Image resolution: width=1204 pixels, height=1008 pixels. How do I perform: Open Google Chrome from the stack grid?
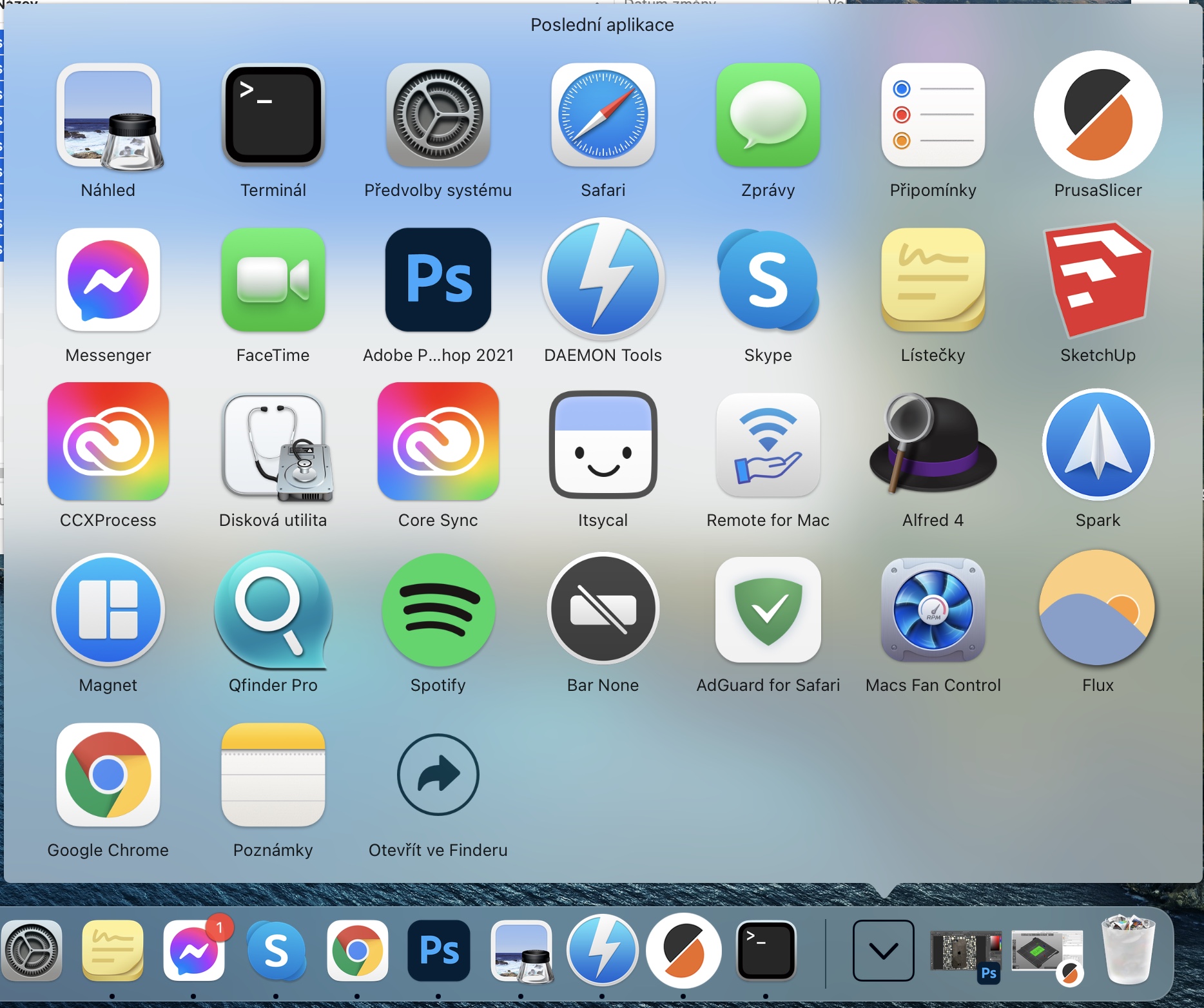(x=108, y=775)
